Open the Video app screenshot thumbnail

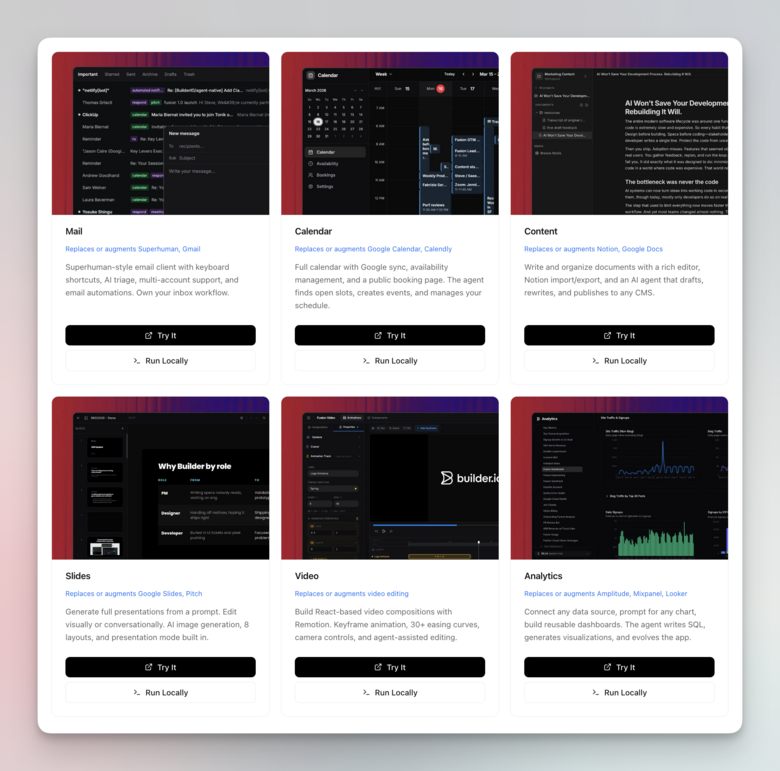390,478
